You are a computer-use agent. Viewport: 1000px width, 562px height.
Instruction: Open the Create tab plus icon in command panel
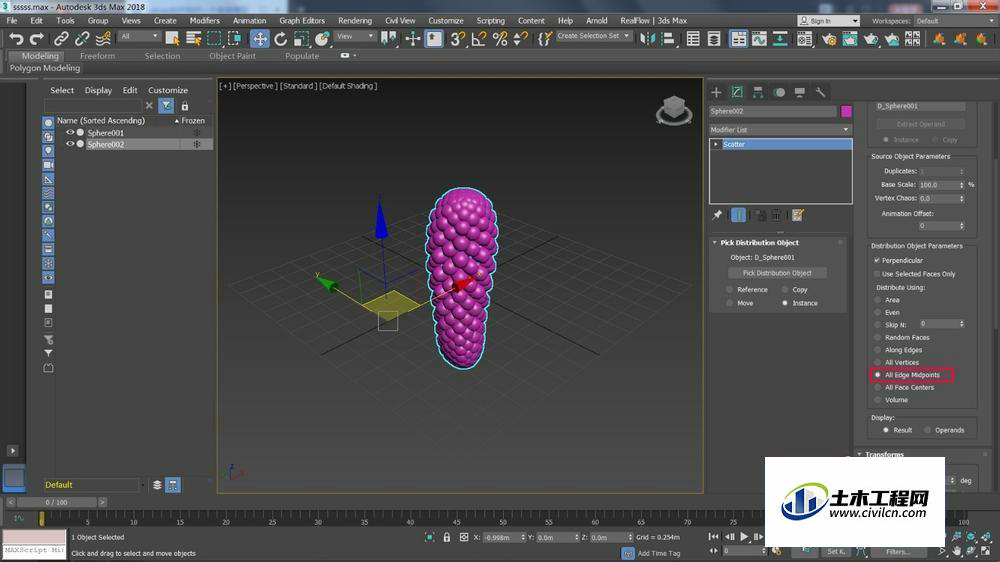point(716,92)
